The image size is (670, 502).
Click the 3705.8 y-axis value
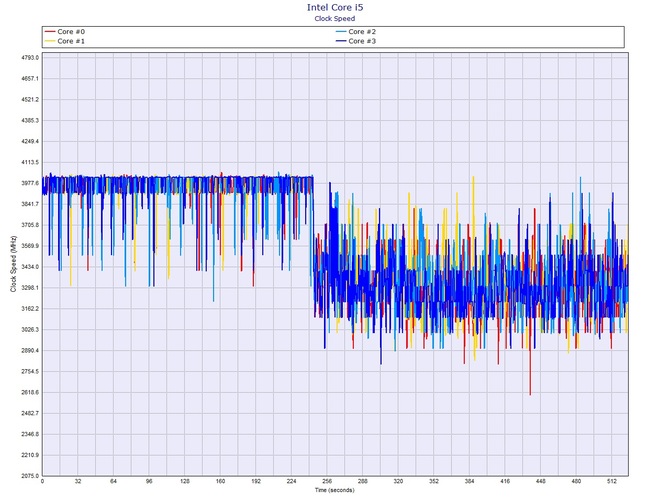tap(30, 225)
